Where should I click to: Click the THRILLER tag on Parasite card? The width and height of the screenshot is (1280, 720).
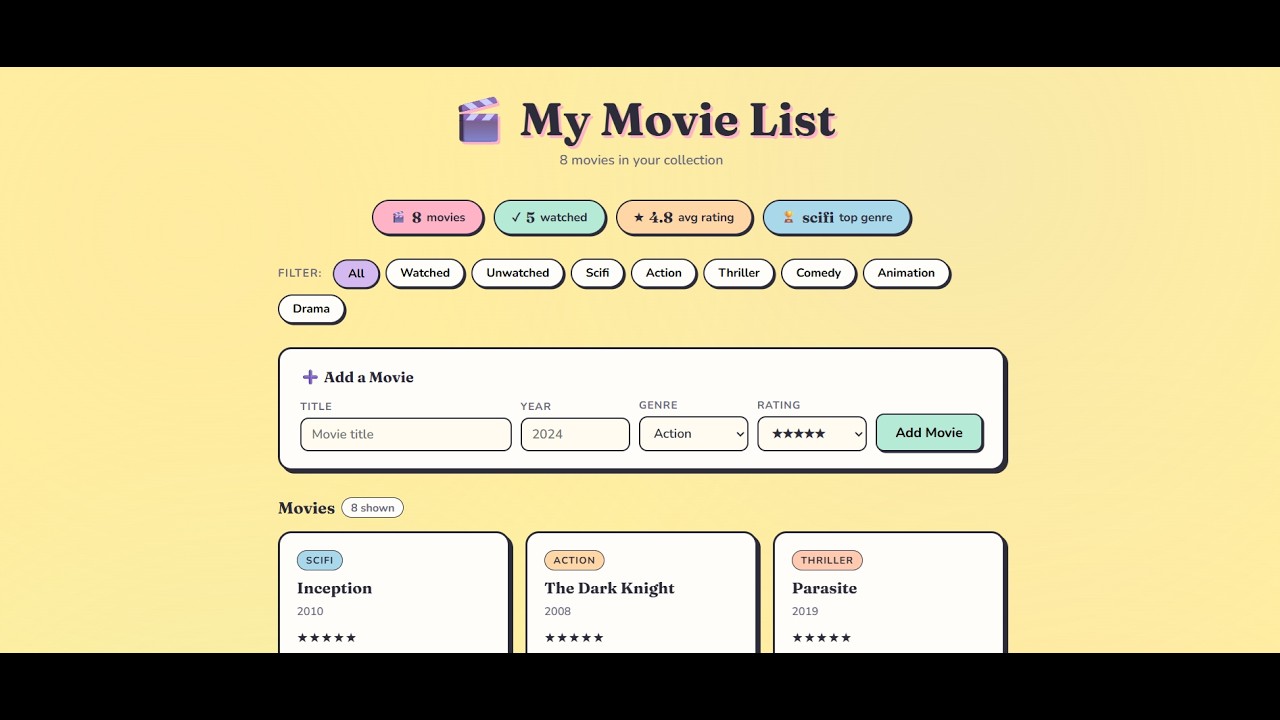click(827, 560)
